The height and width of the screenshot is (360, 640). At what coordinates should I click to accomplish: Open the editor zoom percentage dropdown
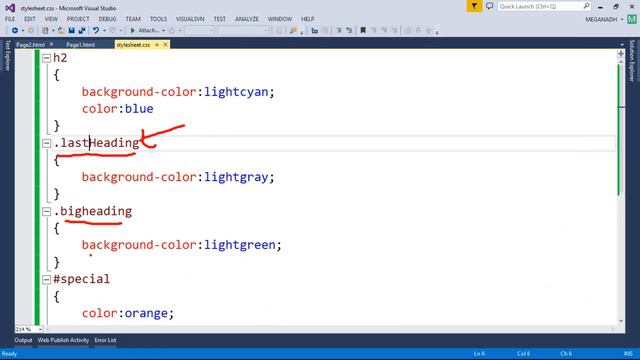point(40,329)
